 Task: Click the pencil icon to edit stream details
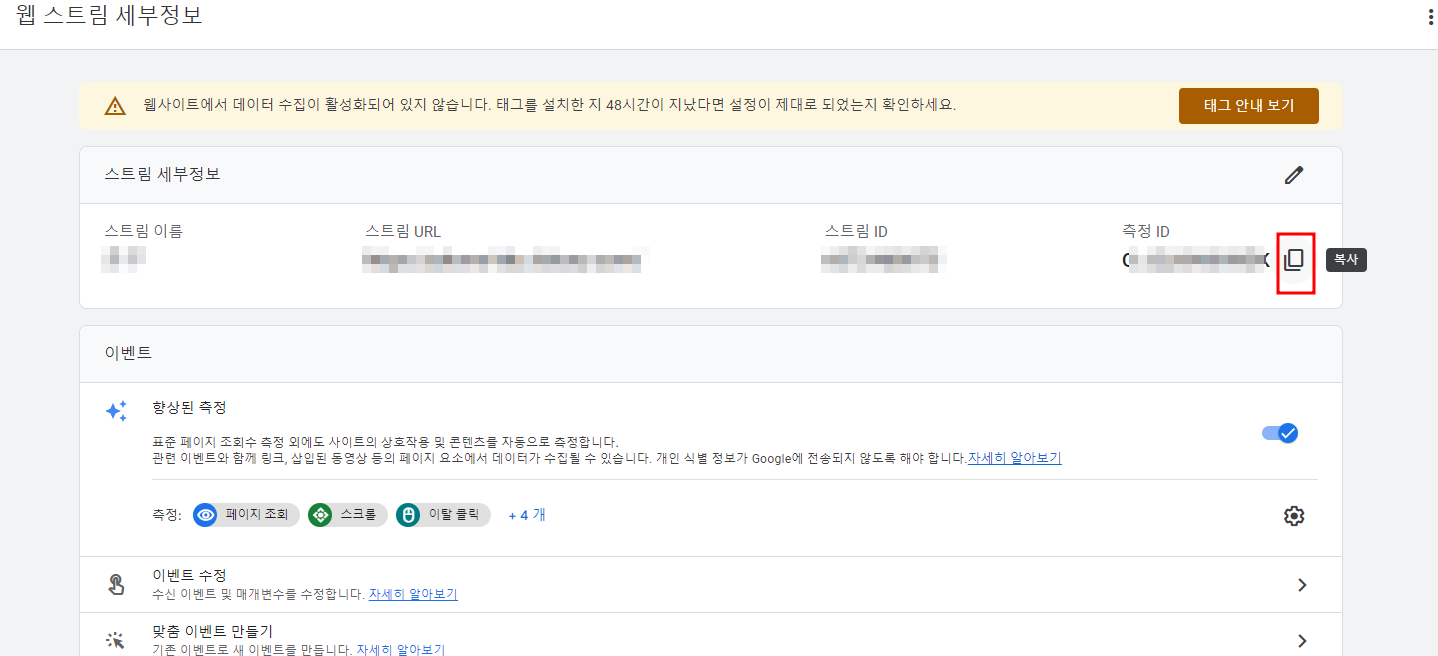[1294, 174]
